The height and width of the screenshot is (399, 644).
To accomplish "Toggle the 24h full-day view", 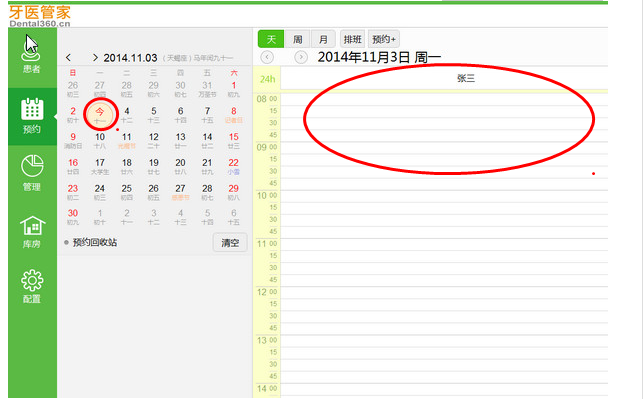I will pyautogui.click(x=267, y=79).
